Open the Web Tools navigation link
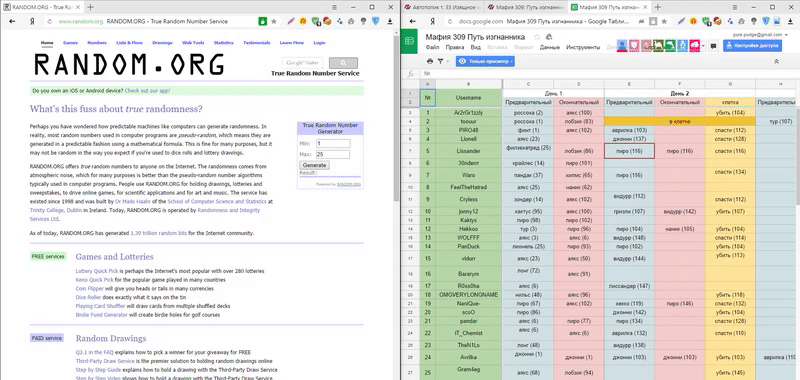The width and height of the screenshot is (800, 380). pyautogui.click(x=193, y=43)
